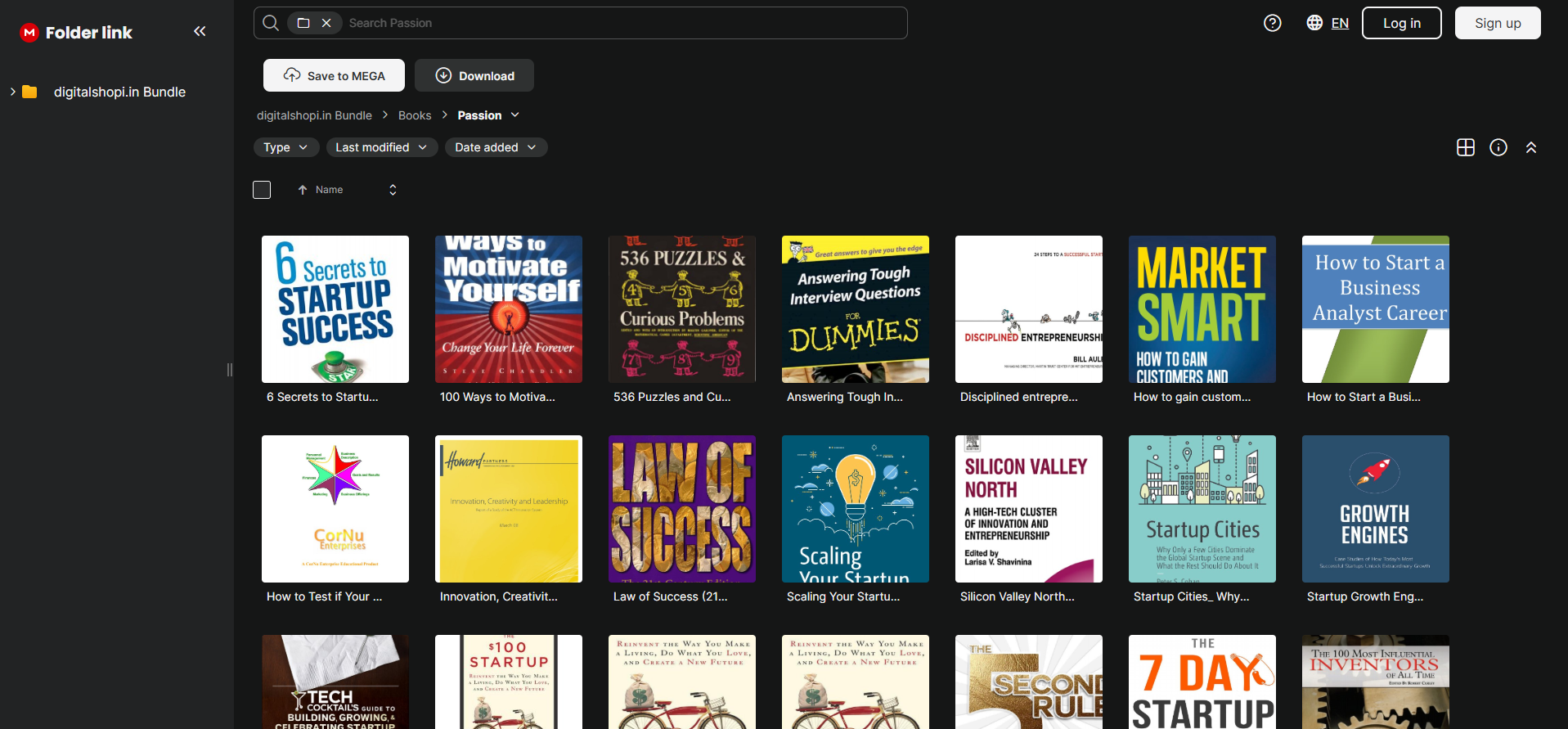Screen dimensions: 1568x729
Task: Click the folder filter icon in search bar
Action: click(x=303, y=23)
